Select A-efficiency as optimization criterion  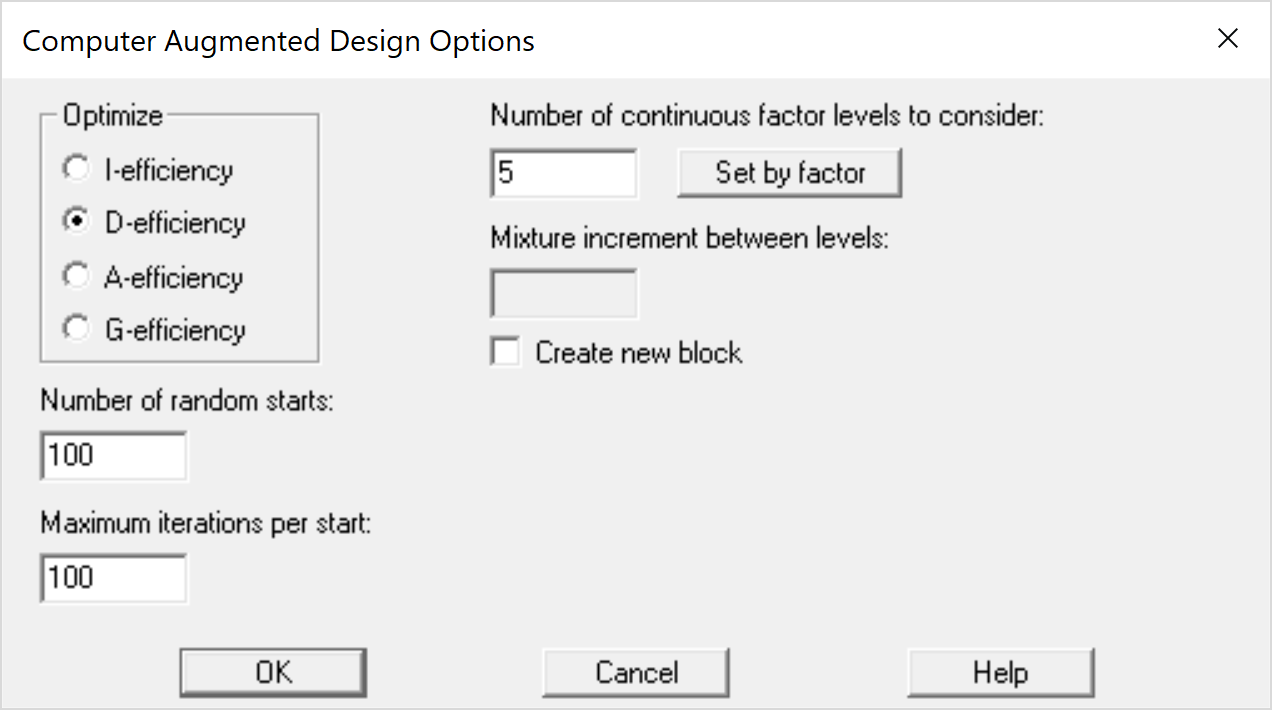click(76, 276)
